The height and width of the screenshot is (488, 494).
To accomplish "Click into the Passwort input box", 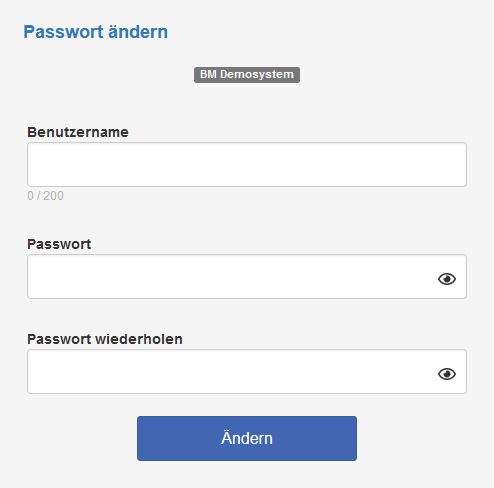I will (247, 276).
